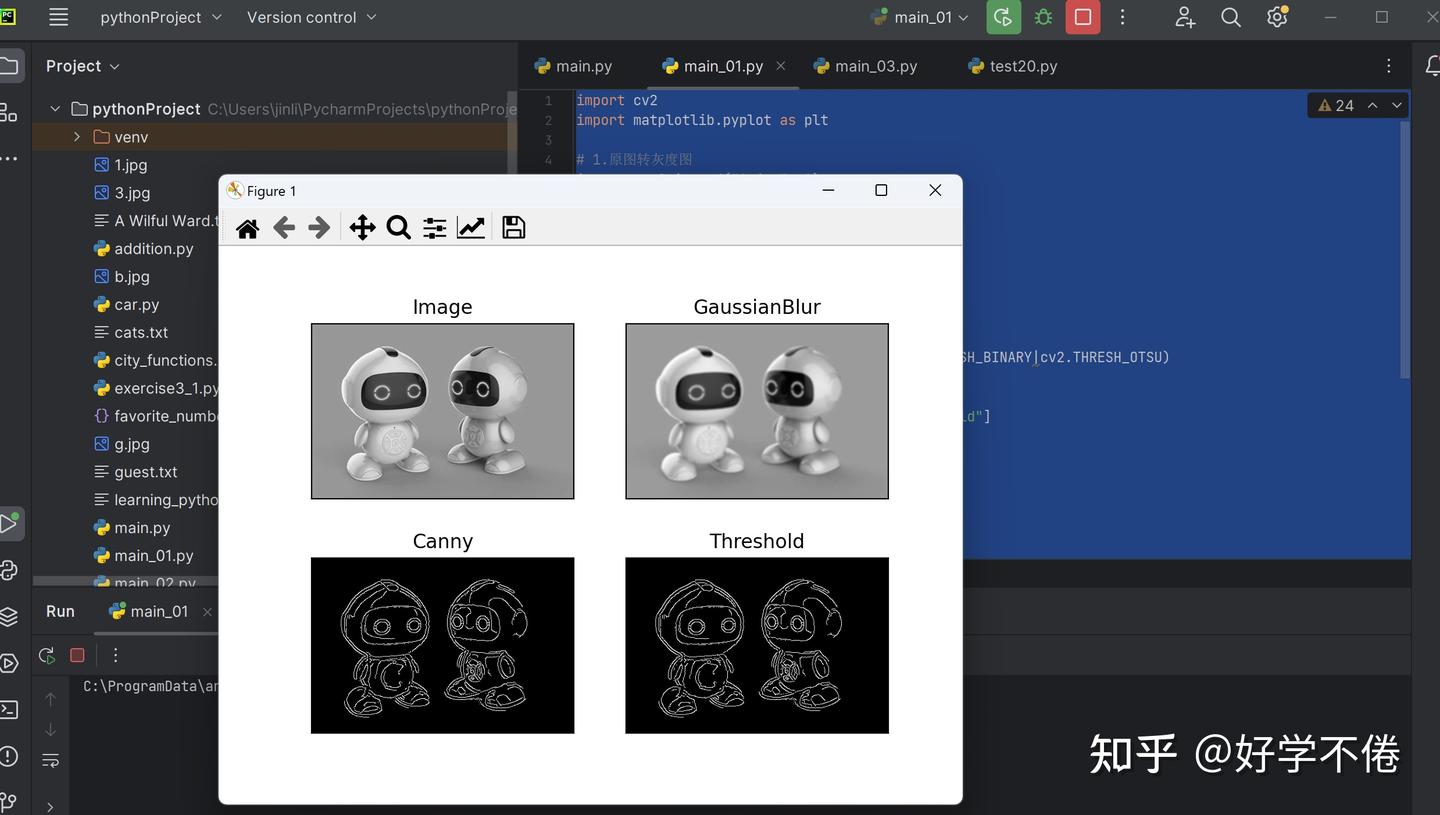Open the Structure tool window icon
Image resolution: width=1440 pixels, height=815 pixels.
pyautogui.click(x=9, y=112)
